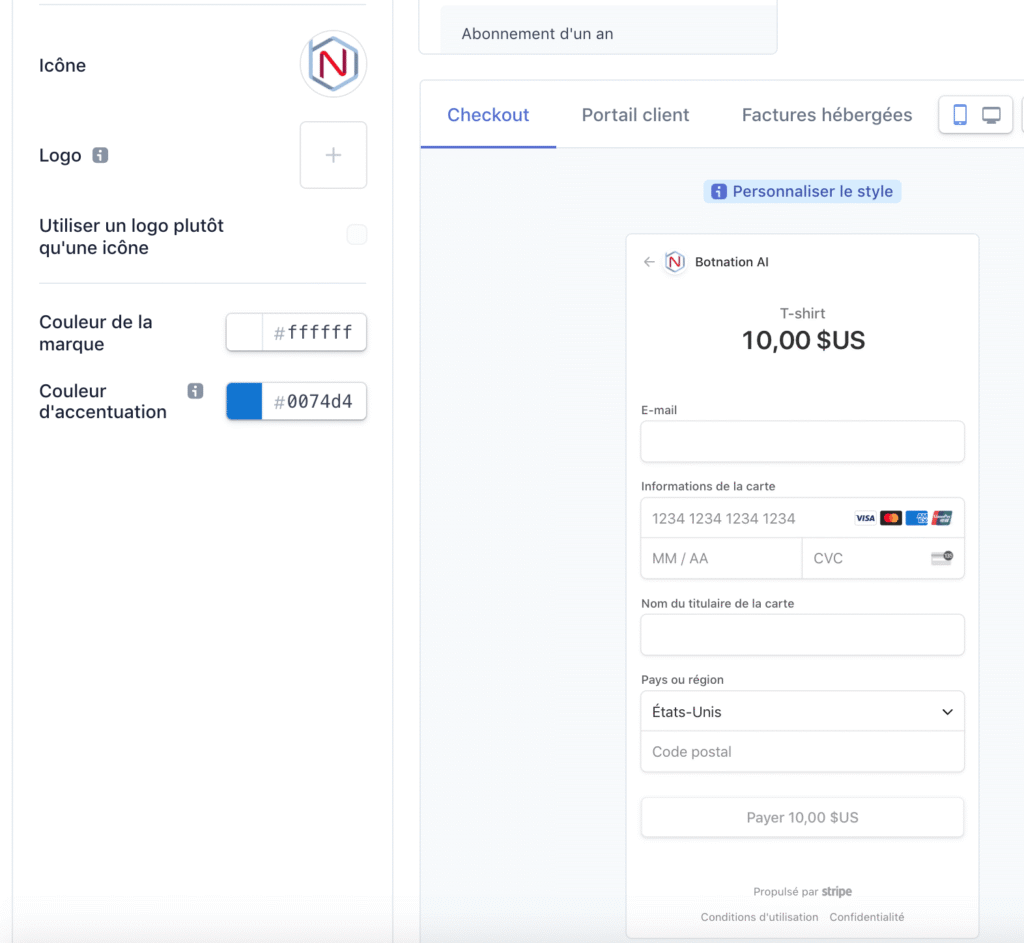This screenshot has height=943, width=1024.
Task: Open the Factures hébergées tab
Action: [x=826, y=115]
